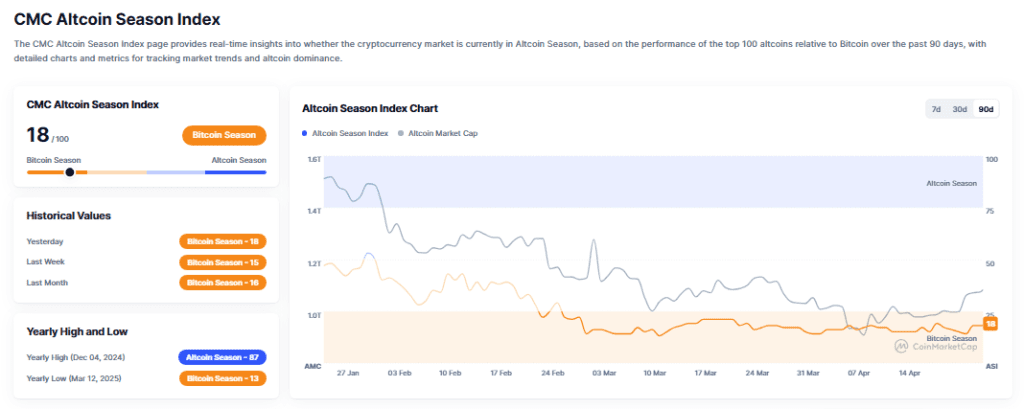The width and height of the screenshot is (1024, 409).
Task: Click the orange Bitcoin Season status badge
Action: coord(224,135)
